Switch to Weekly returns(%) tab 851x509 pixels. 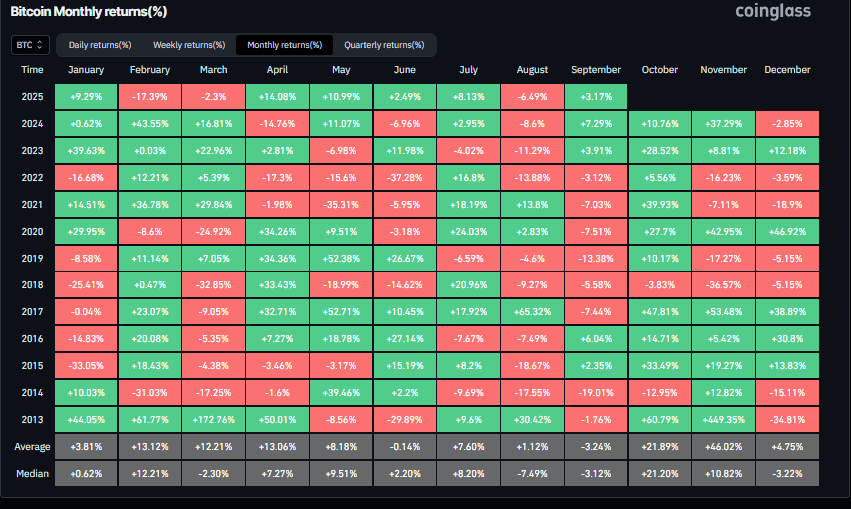[x=189, y=45]
